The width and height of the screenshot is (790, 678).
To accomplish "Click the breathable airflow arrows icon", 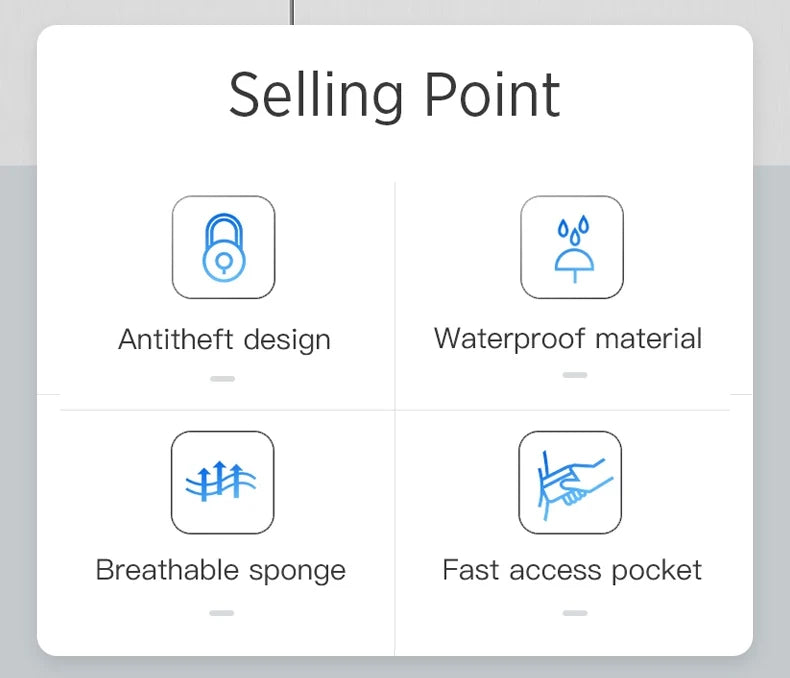I will click(x=223, y=482).
